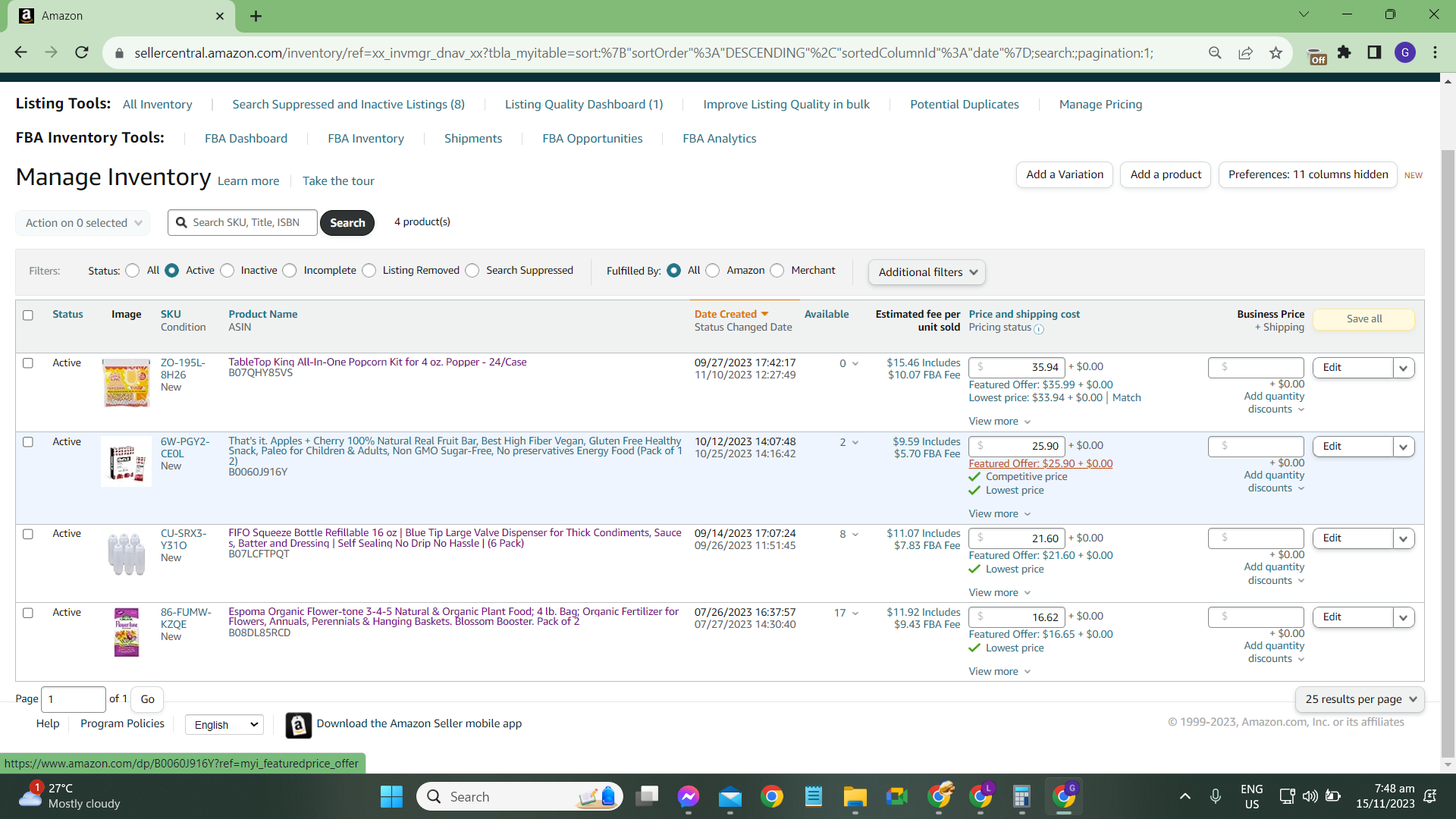Viewport: 1456px width, 819px height.
Task: Select the Listing Removed radio button
Action: (369, 271)
